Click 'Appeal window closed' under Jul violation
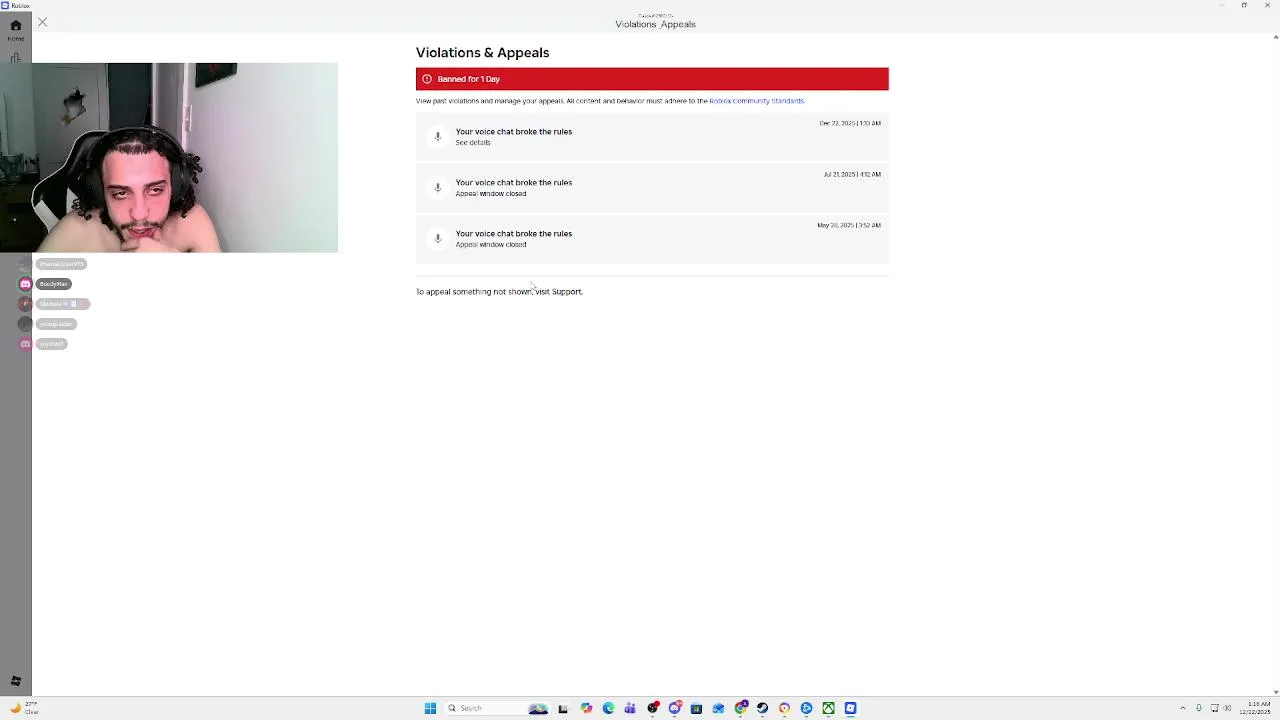The height and width of the screenshot is (720, 1280). coord(491,194)
